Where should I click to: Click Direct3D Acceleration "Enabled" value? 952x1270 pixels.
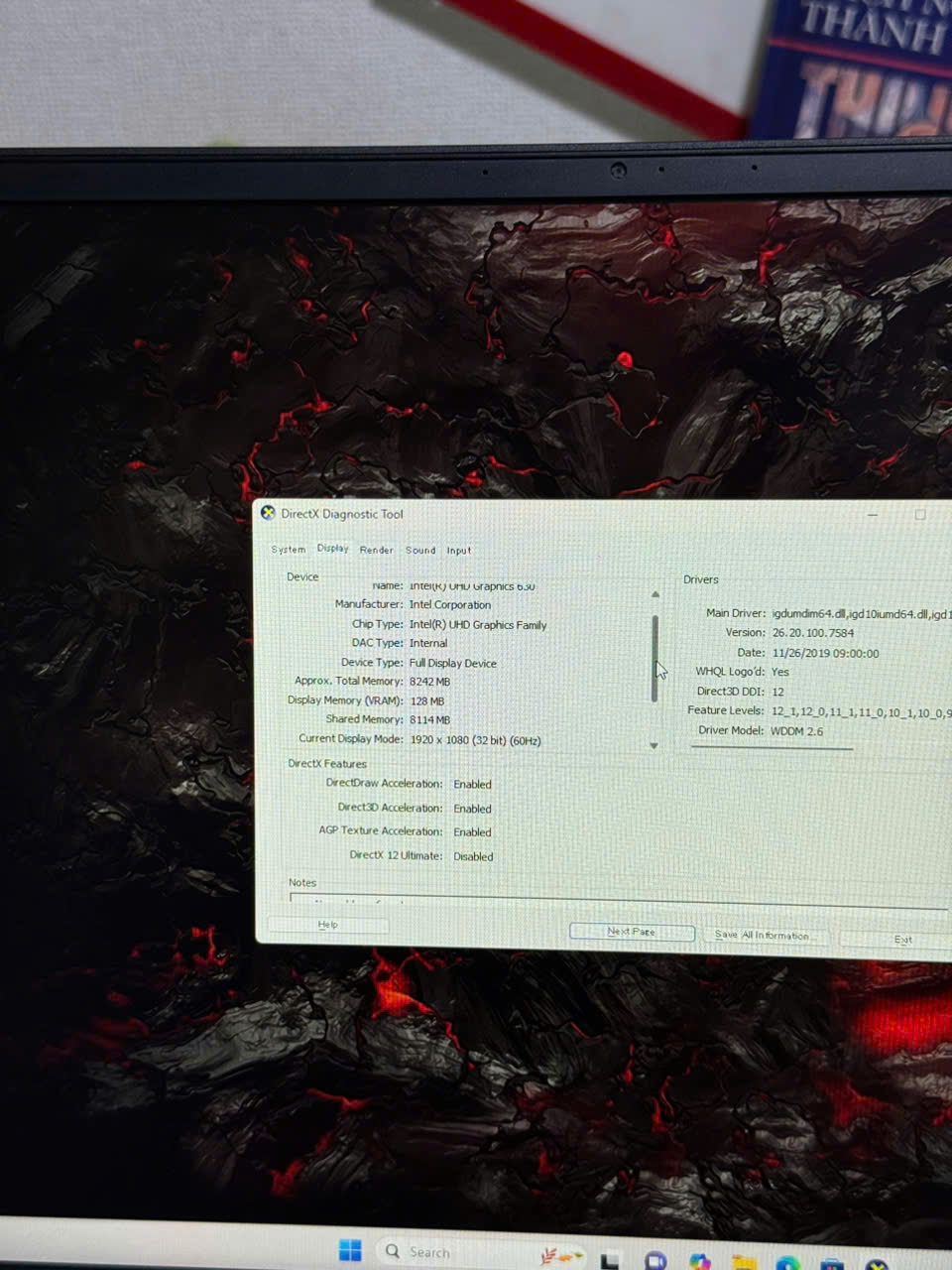click(x=472, y=809)
